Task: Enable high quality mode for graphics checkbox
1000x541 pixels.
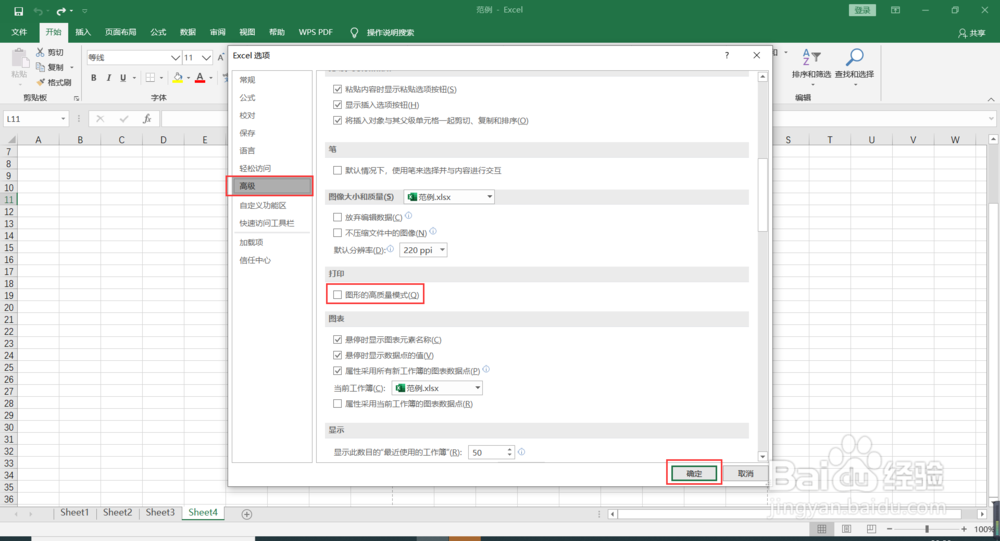Action: (x=337, y=295)
